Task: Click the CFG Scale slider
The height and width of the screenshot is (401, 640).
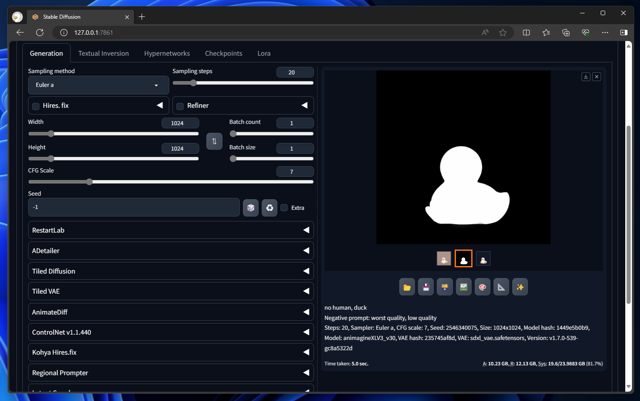Action: pos(170,182)
